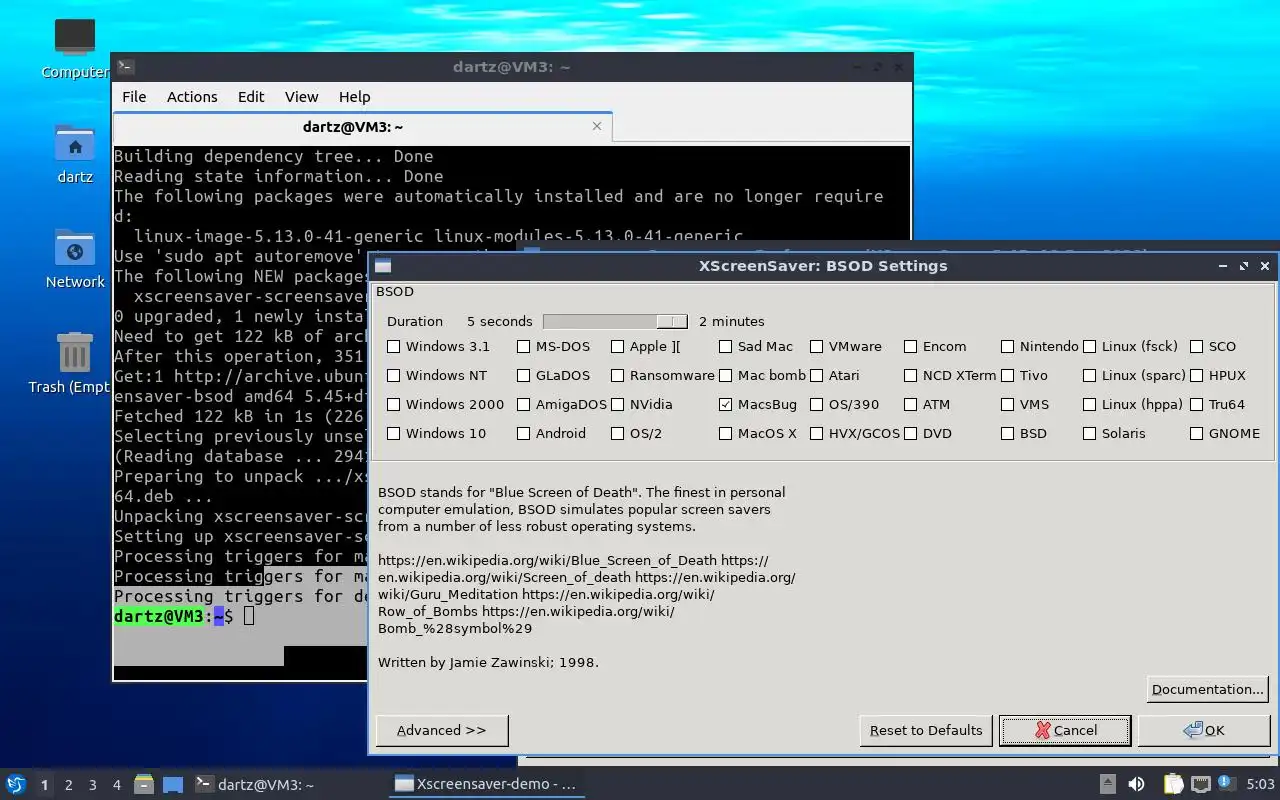Enable the NCD XTerm checkbox
Image resolution: width=1280 pixels, height=800 pixels.
(911, 376)
